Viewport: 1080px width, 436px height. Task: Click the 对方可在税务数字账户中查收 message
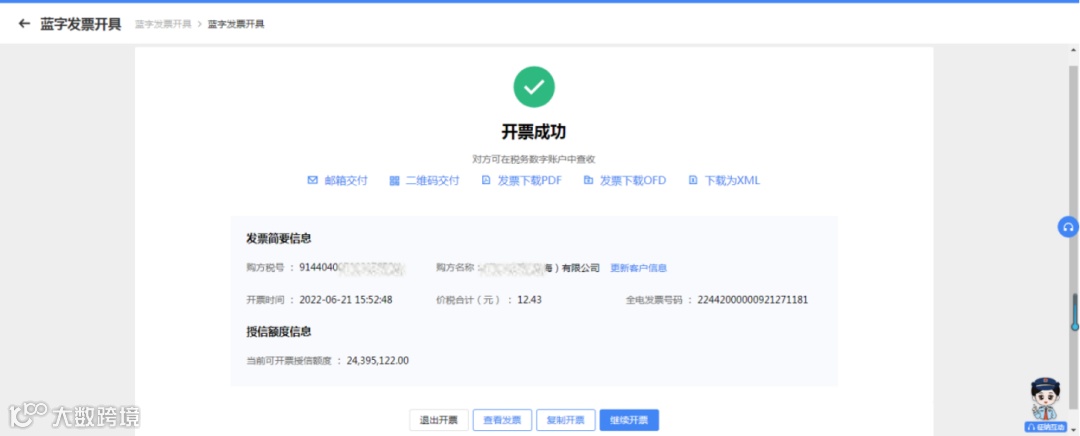point(534,159)
